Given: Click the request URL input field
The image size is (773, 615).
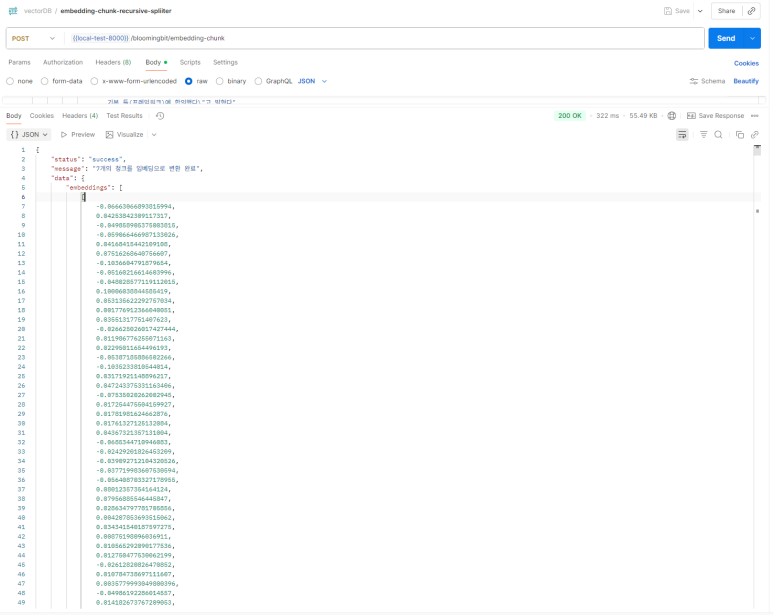Looking at the screenshot, I should [x=385, y=38].
